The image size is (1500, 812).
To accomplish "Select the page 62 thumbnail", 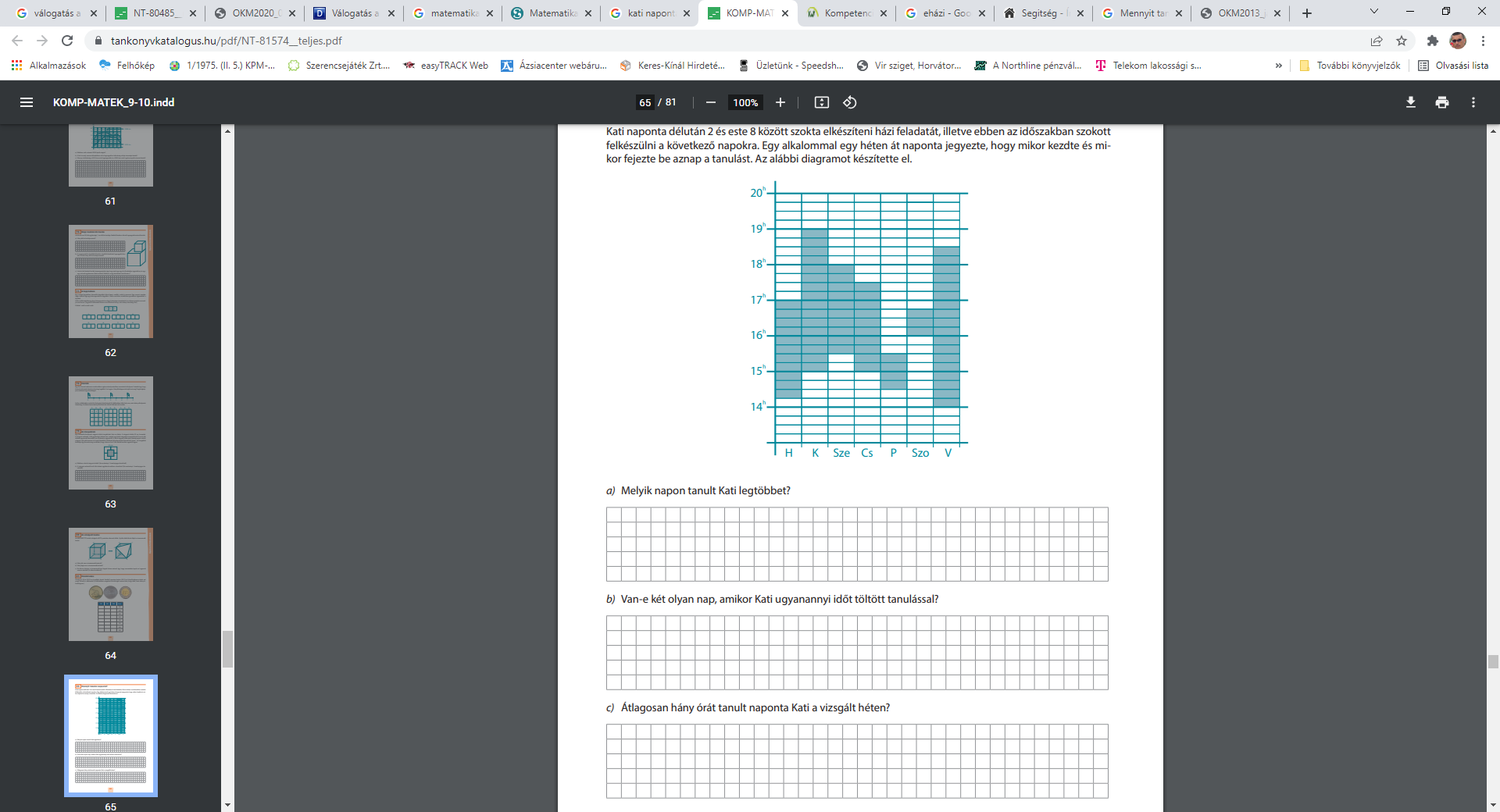I will (x=110, y=282).
